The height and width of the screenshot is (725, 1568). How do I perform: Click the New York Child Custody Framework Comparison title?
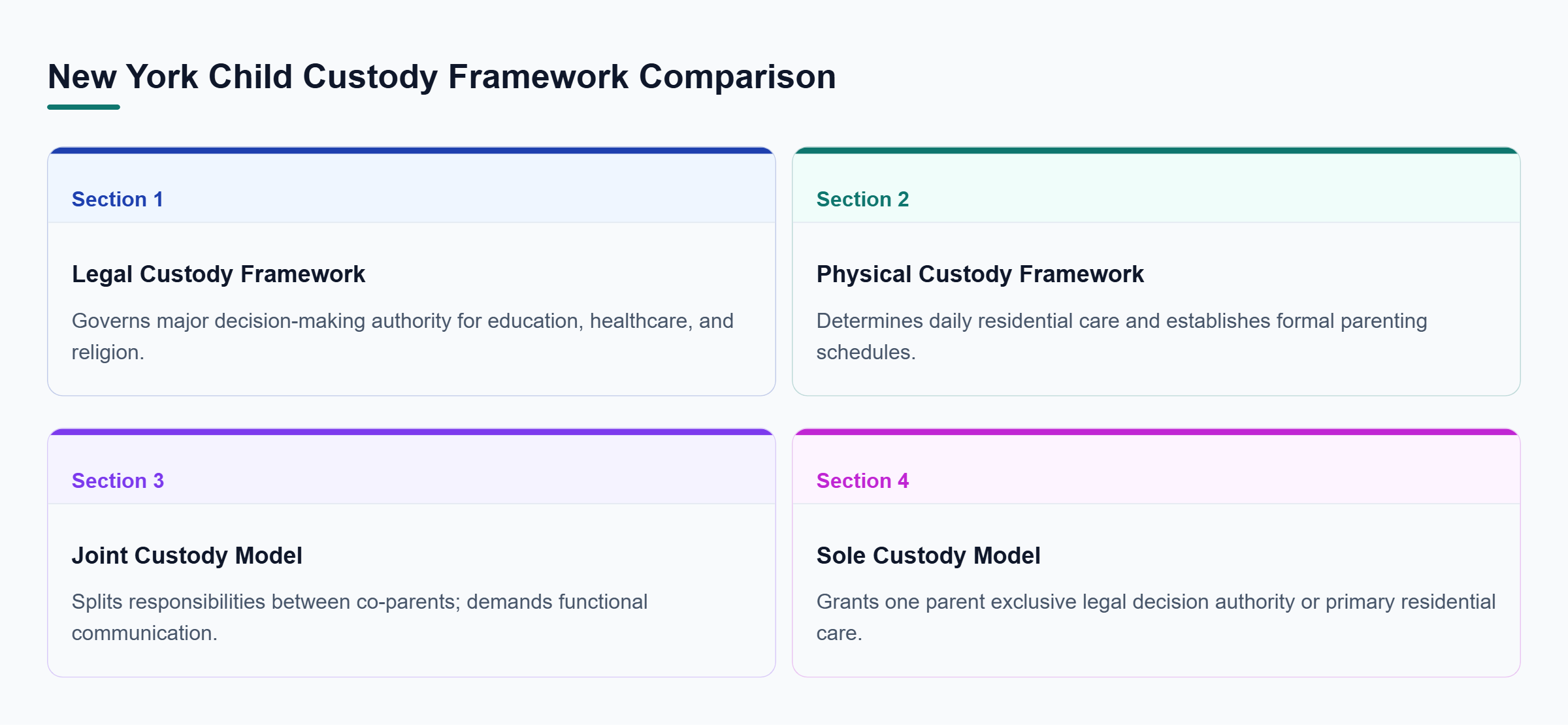tap(442, 77)
